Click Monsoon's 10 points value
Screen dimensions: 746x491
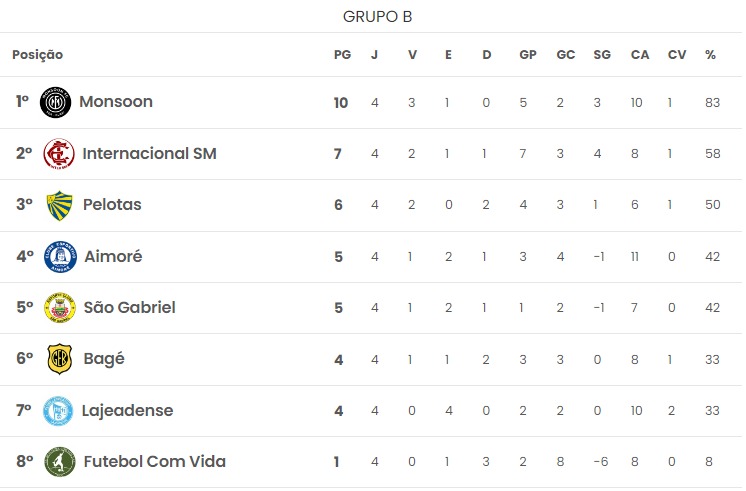click(341, 103)
